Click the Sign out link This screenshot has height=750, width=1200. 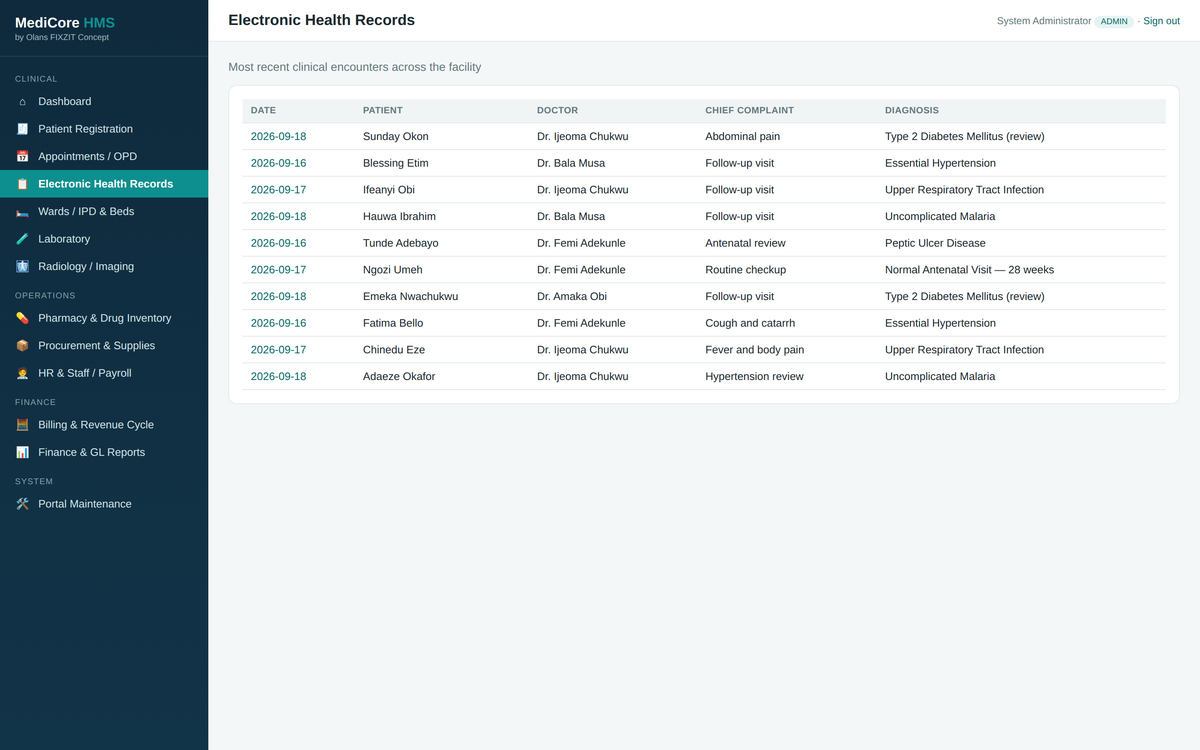coord(1161,21)
